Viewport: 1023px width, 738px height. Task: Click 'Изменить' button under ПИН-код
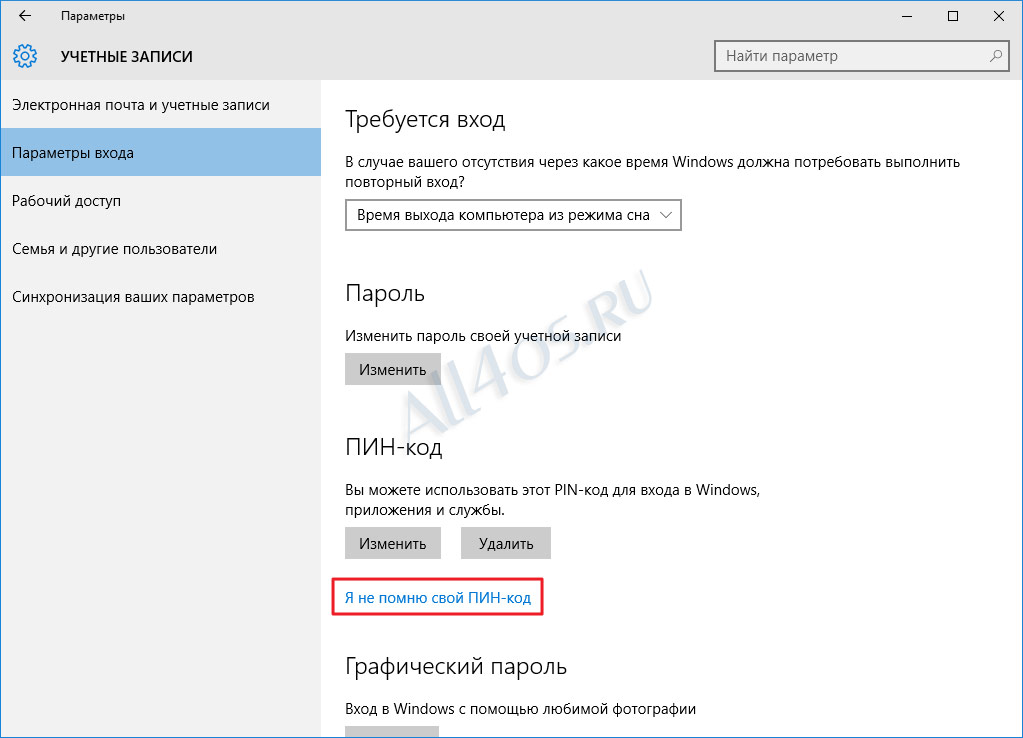tap(393, 544)
